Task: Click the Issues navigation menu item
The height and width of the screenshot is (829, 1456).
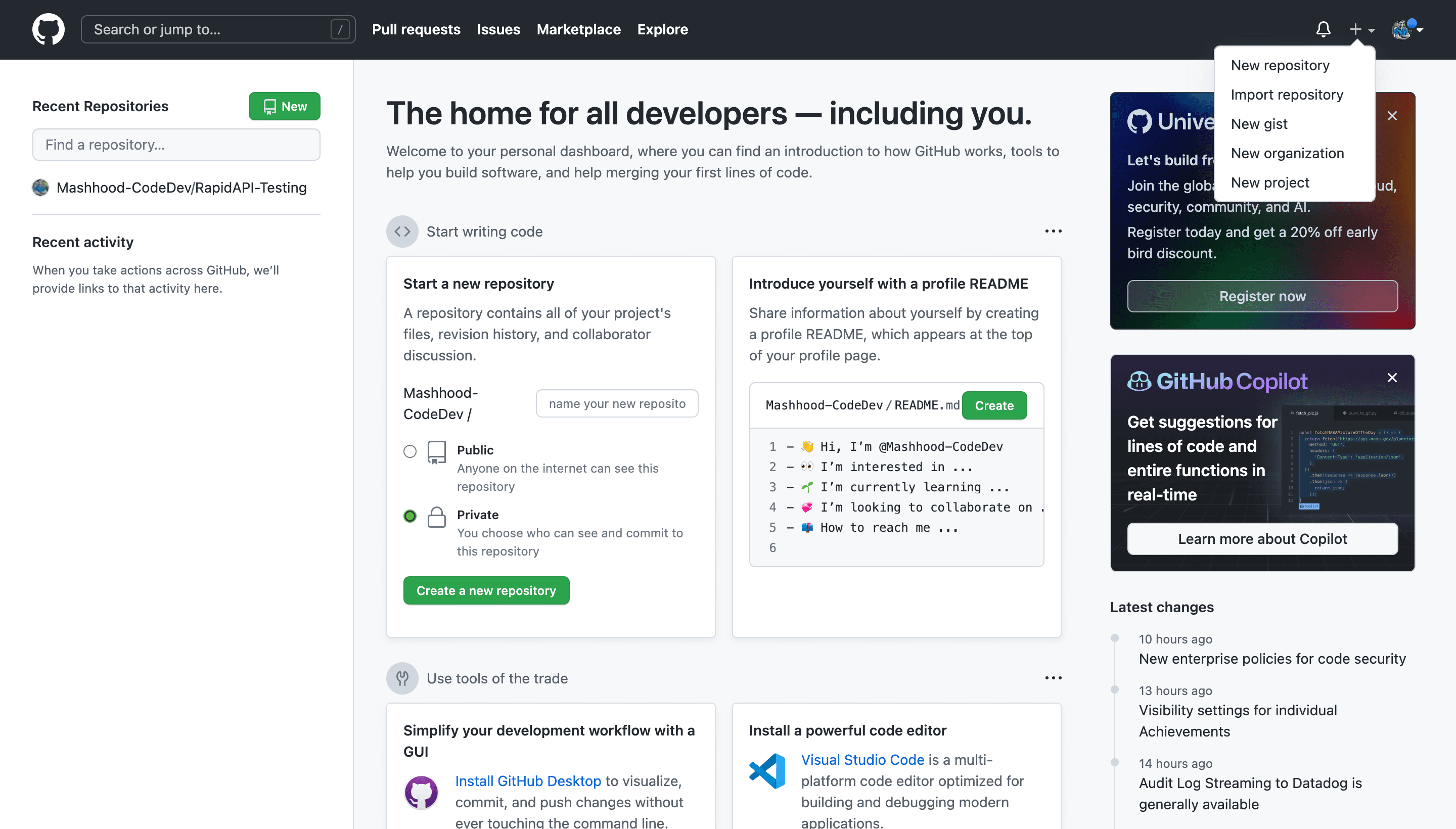Action: click(498, 29)
